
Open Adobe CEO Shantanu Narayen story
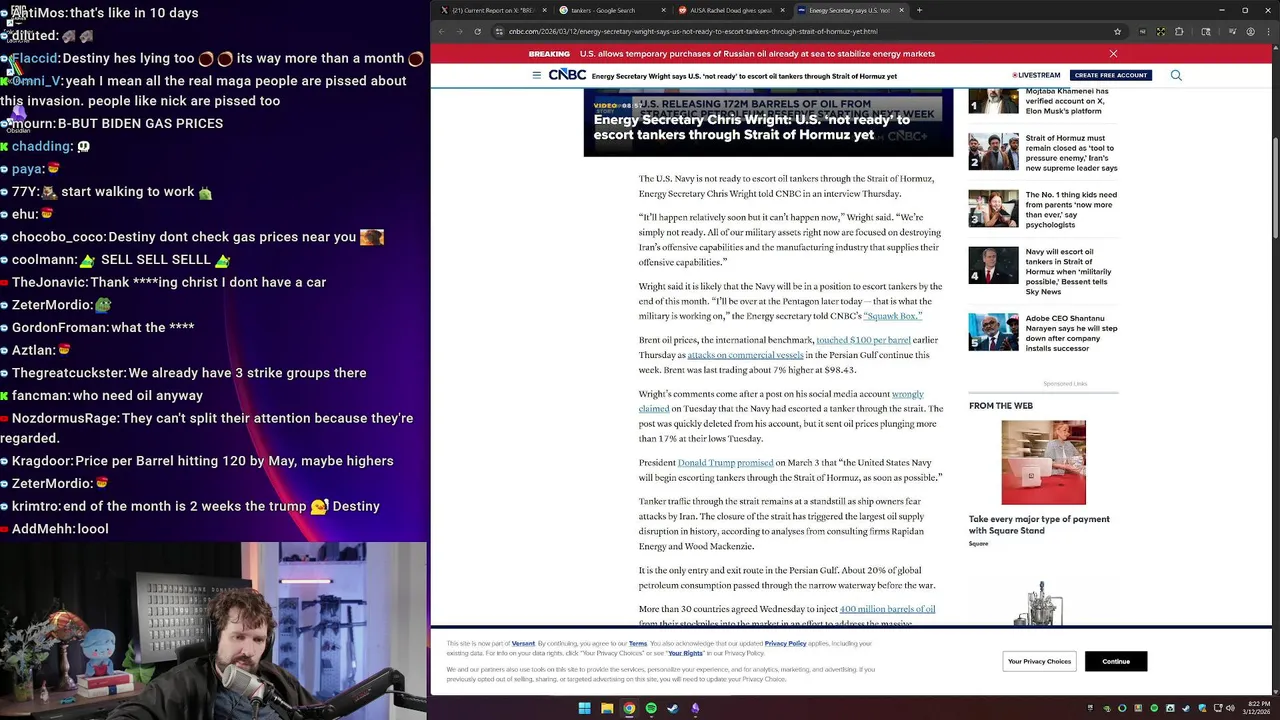tap(1071, 333)
